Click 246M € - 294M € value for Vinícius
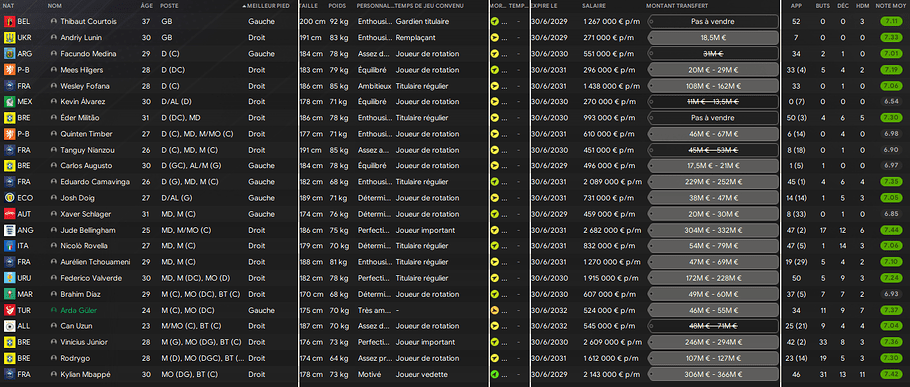This screenshot has width=910, height=387. coord(713,342)
